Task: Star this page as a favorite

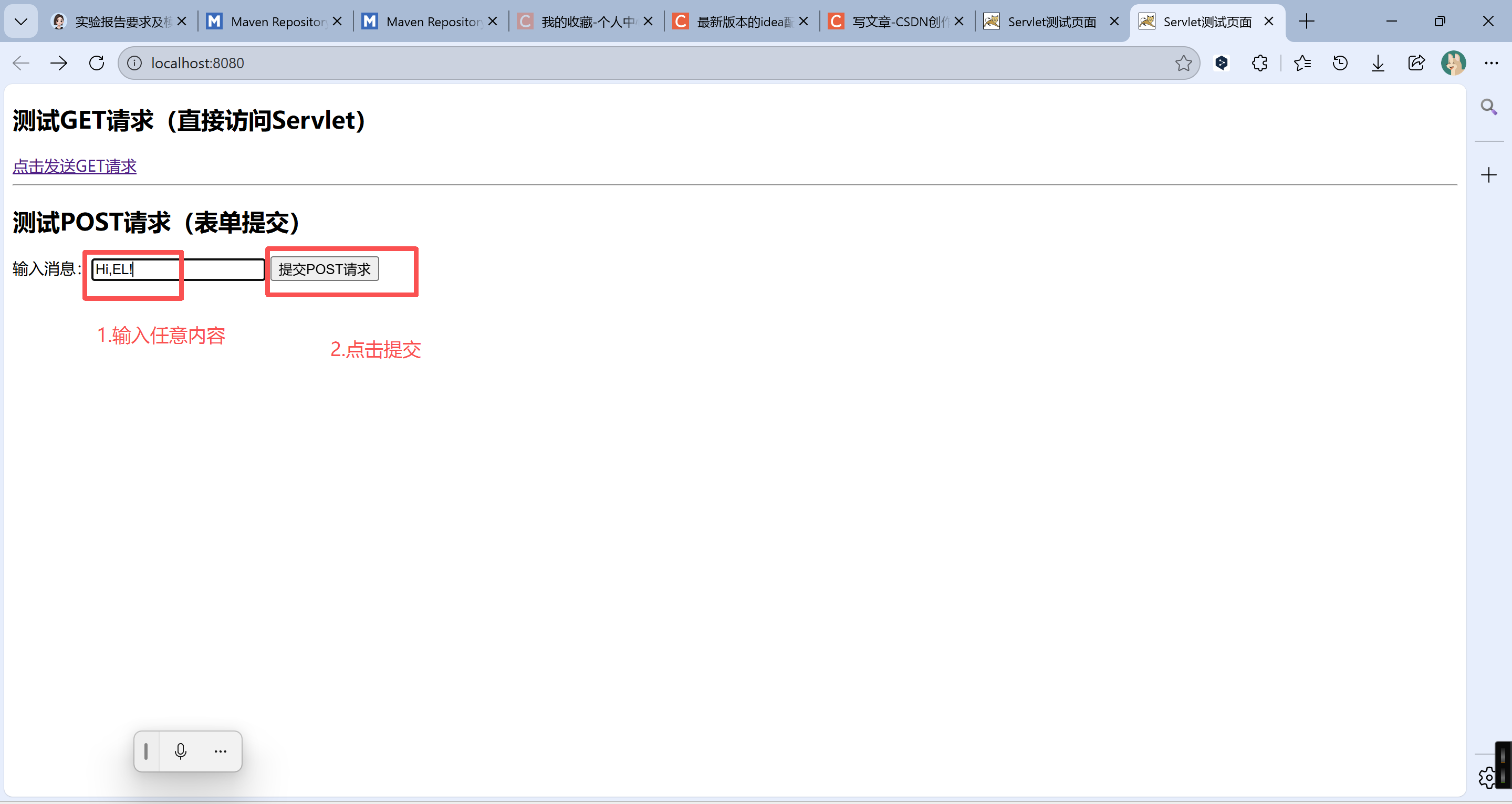Action: [1183, 63]
